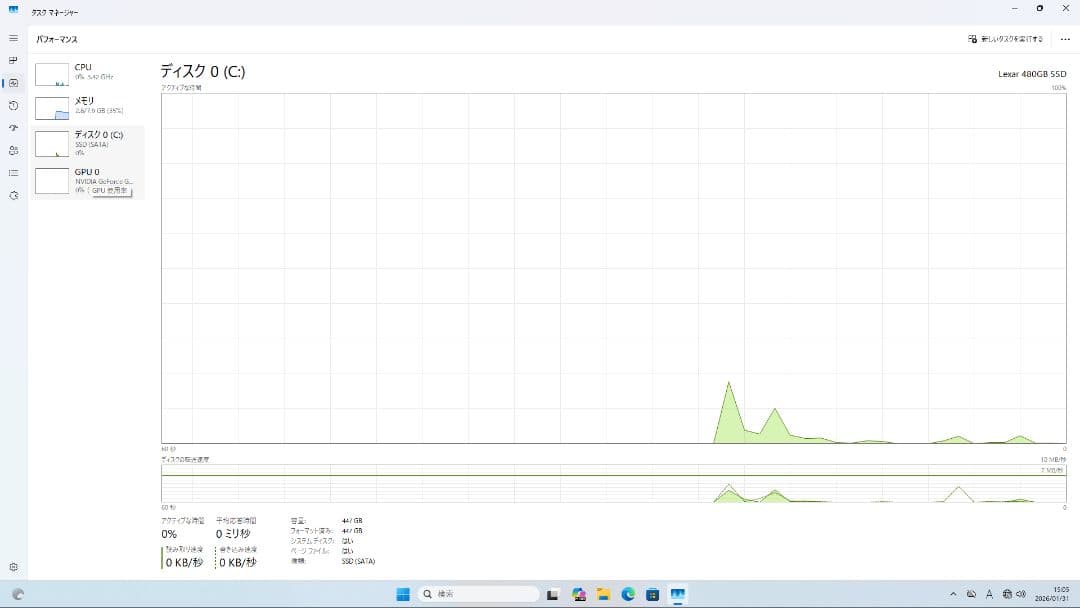Select the Performance page icon

coord(13,83)
